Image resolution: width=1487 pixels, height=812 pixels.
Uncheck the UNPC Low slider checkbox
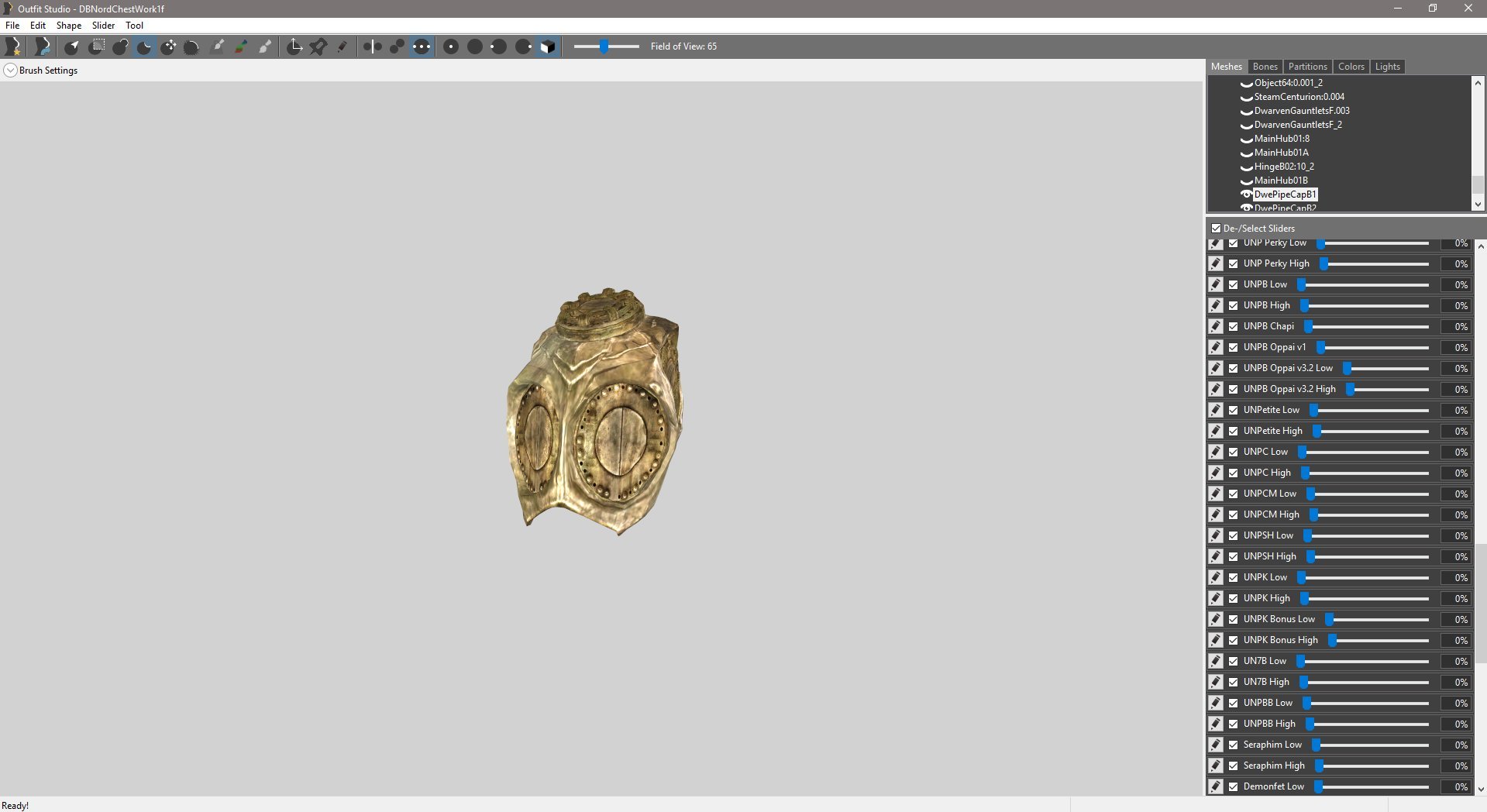pyautogui.click(x=1234, y=452)
